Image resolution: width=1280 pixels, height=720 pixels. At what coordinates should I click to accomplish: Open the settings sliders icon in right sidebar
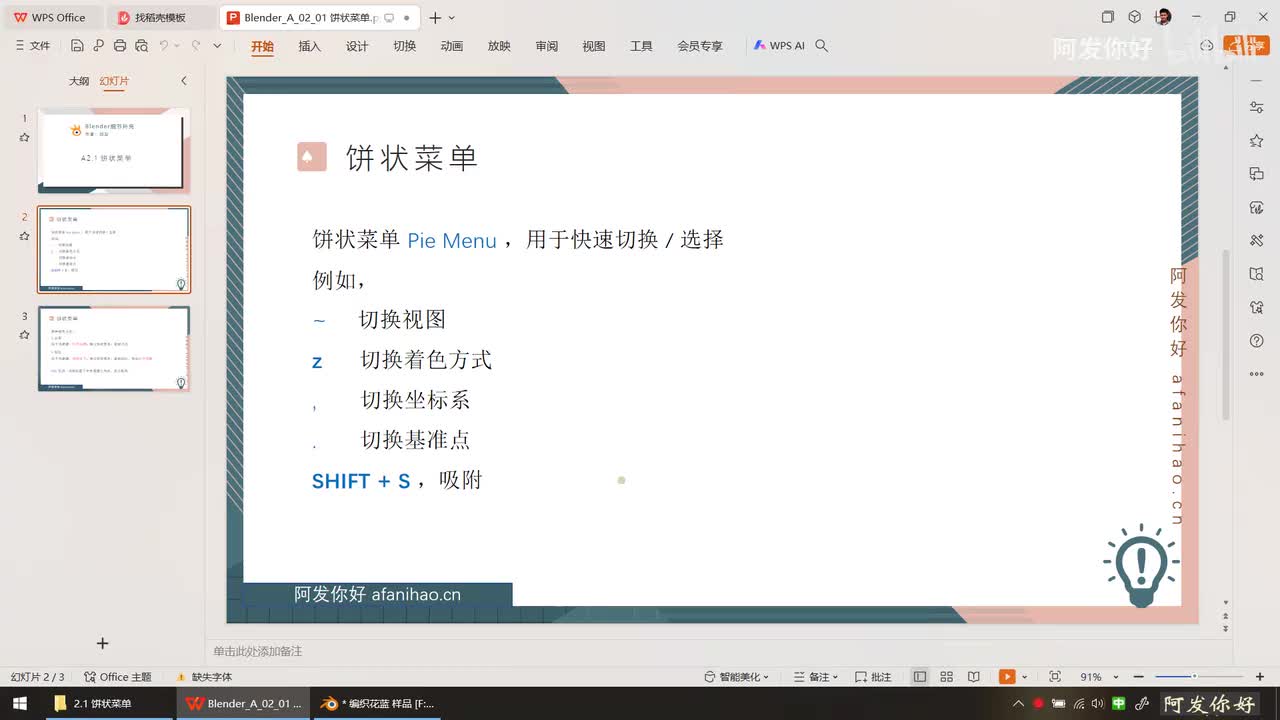coord(1257,107)
